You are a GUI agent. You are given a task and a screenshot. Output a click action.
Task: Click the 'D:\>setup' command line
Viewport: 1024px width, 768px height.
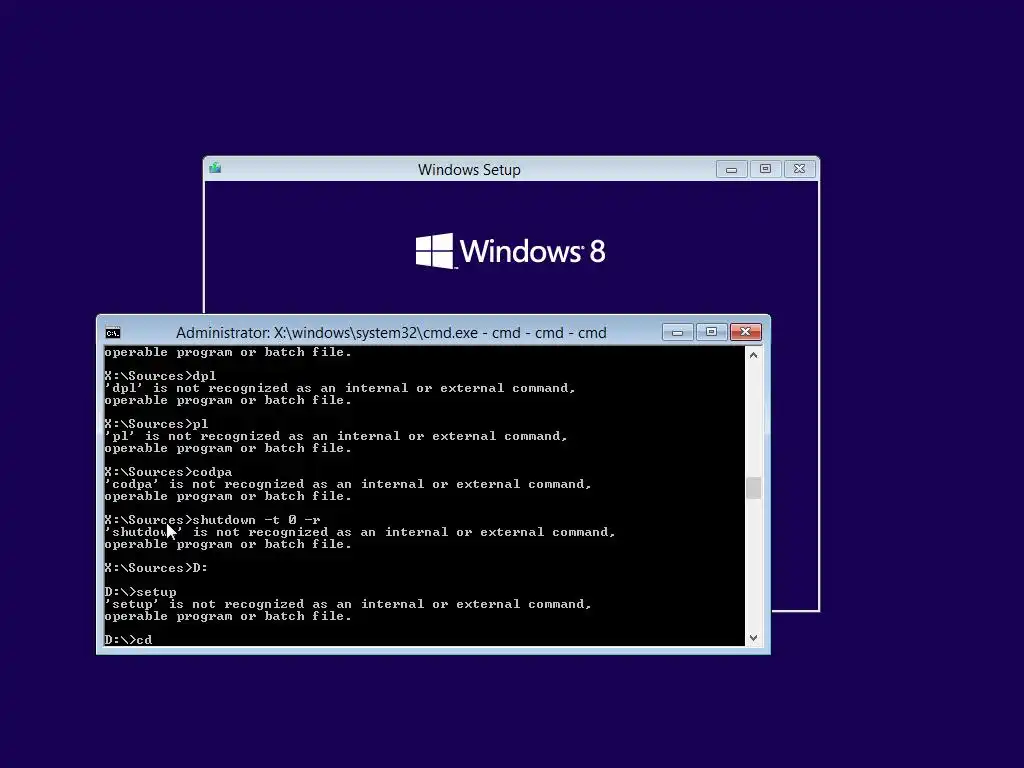[x=140, y=592]
